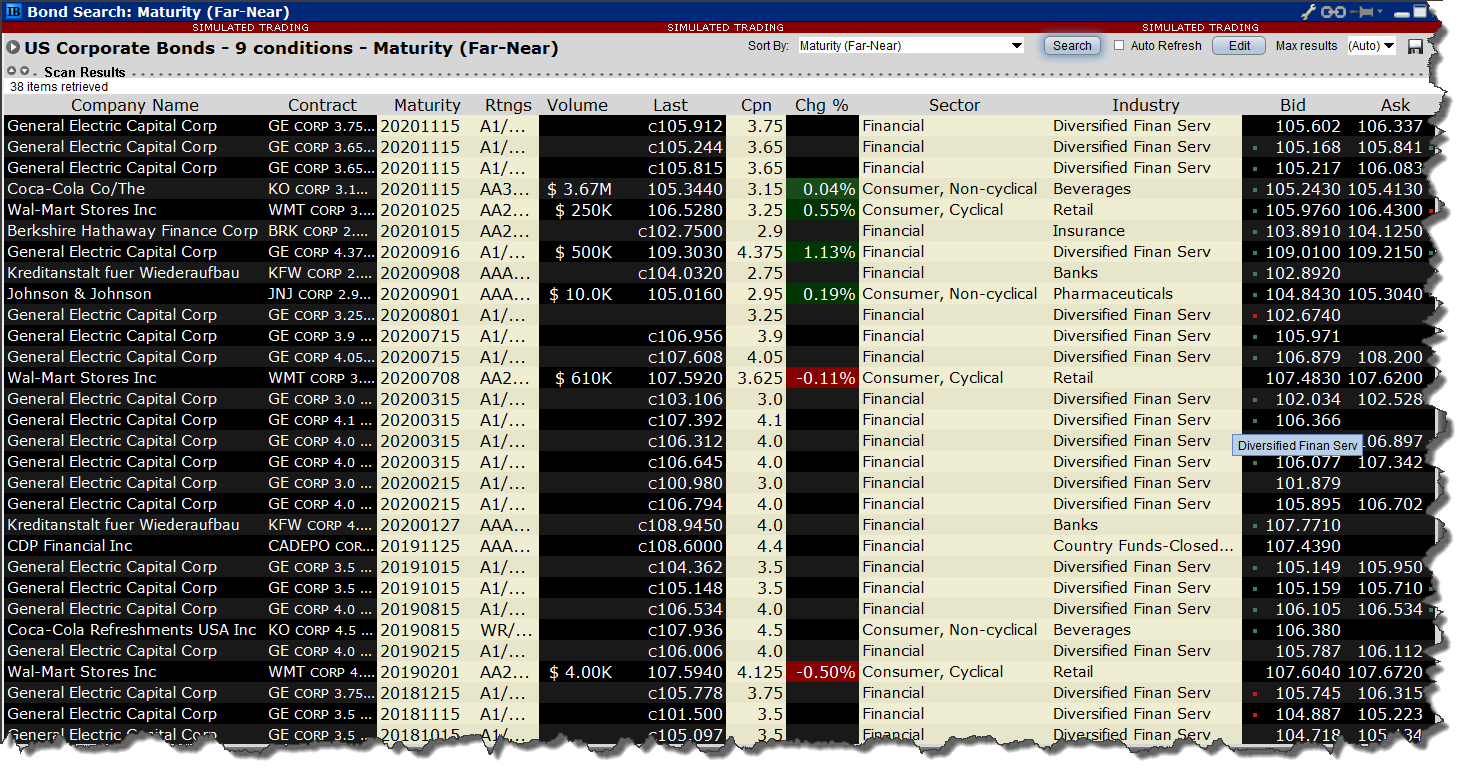Click the $ 10.0K volume cell

pyautogui.click(x=579, y=294)
